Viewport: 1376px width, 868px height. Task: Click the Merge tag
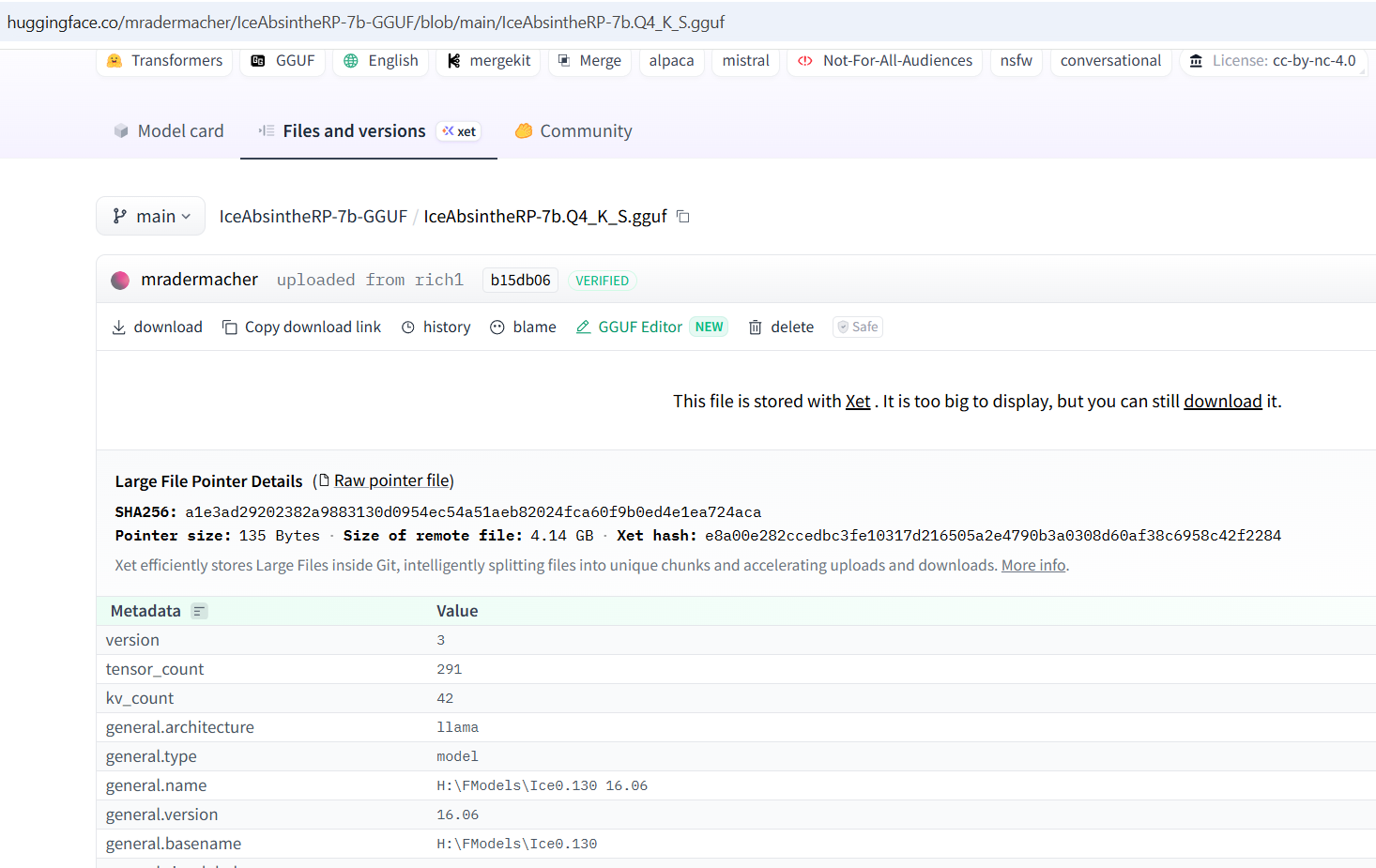click(x=589, y=61)
